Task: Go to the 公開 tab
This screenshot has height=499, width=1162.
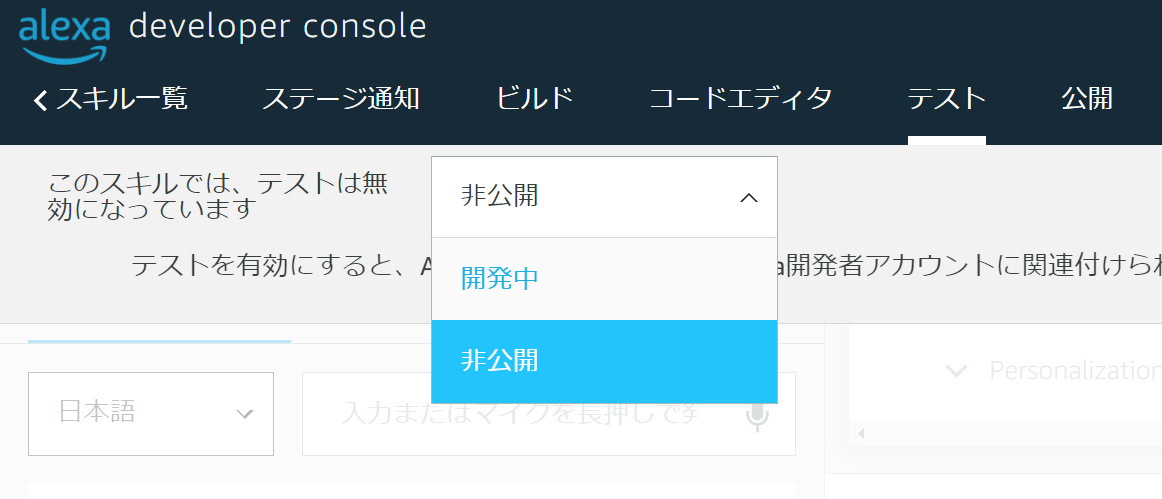Action: point(1087,99)
